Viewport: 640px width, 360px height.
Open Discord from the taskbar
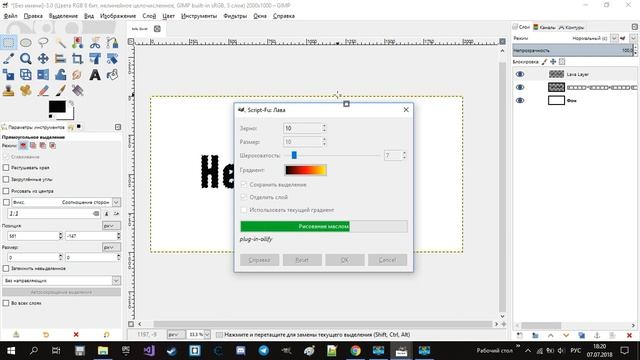pos(241,351)
